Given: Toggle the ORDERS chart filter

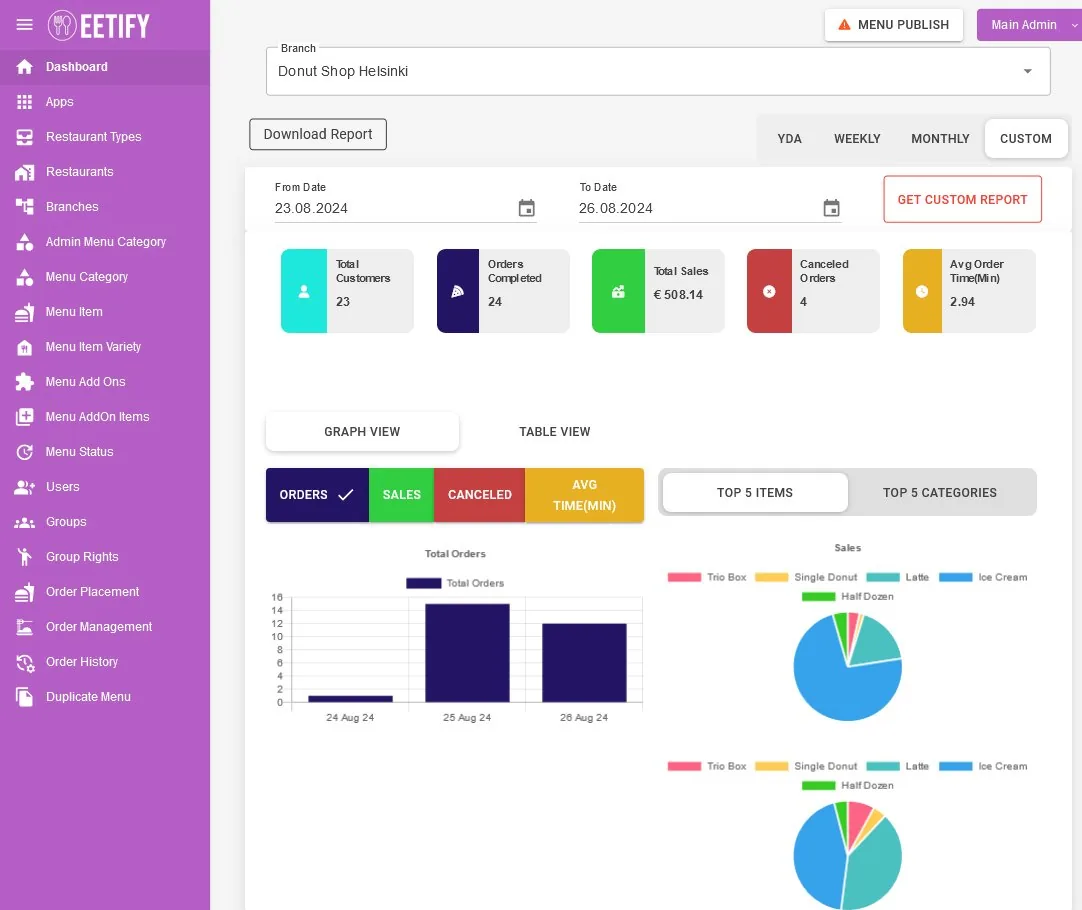Looking at the screenshot, I should pos(317,495).
